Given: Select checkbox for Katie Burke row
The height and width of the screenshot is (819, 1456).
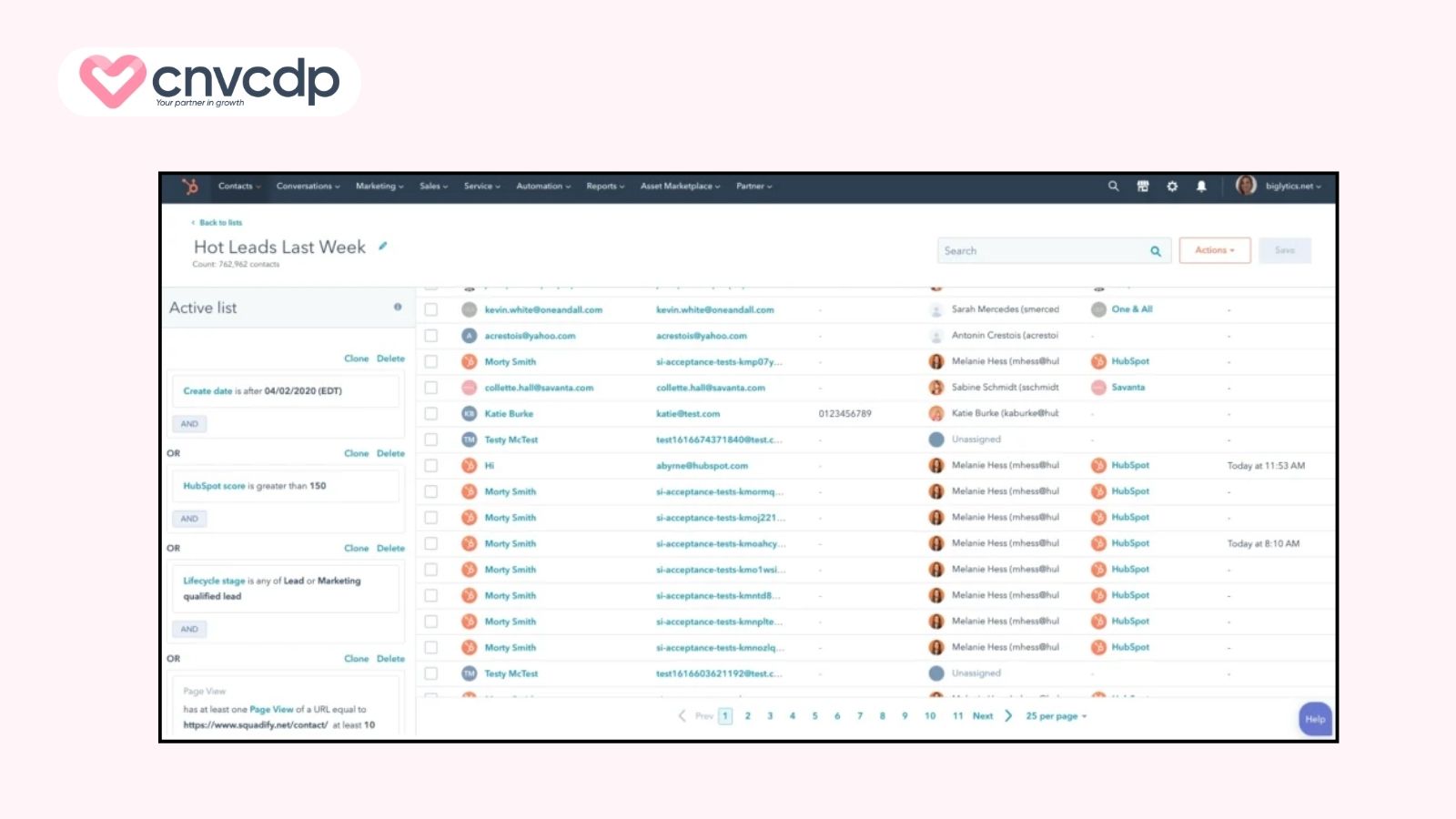Looking at the screenshot, I should 431,413.
